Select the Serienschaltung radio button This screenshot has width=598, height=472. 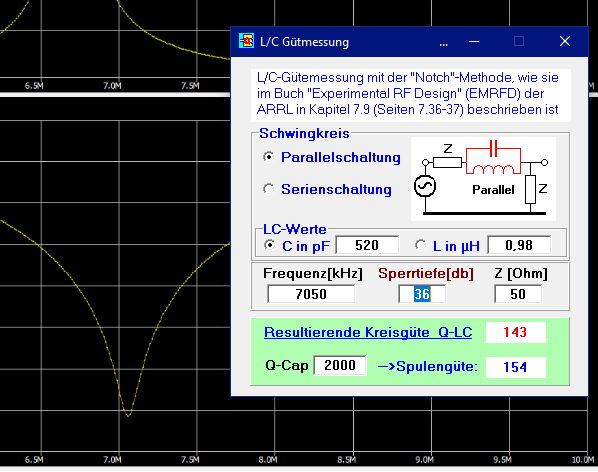pos(269,189)
